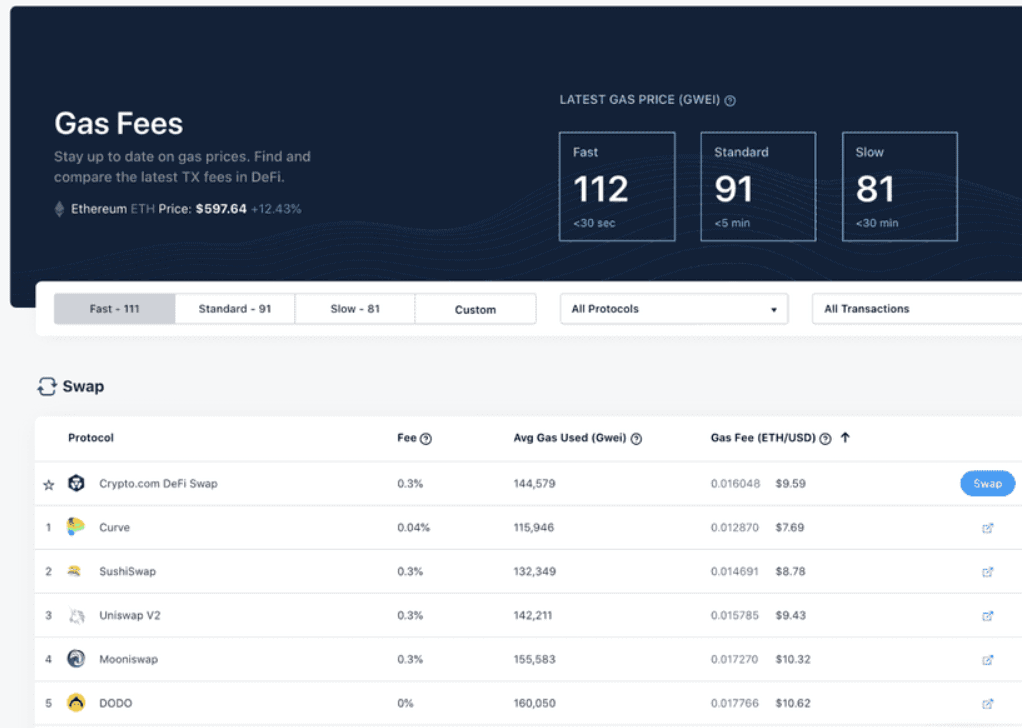Select the Curve protocol icon
This screenshot has height=728, width=1022.
tap(77, 527)
